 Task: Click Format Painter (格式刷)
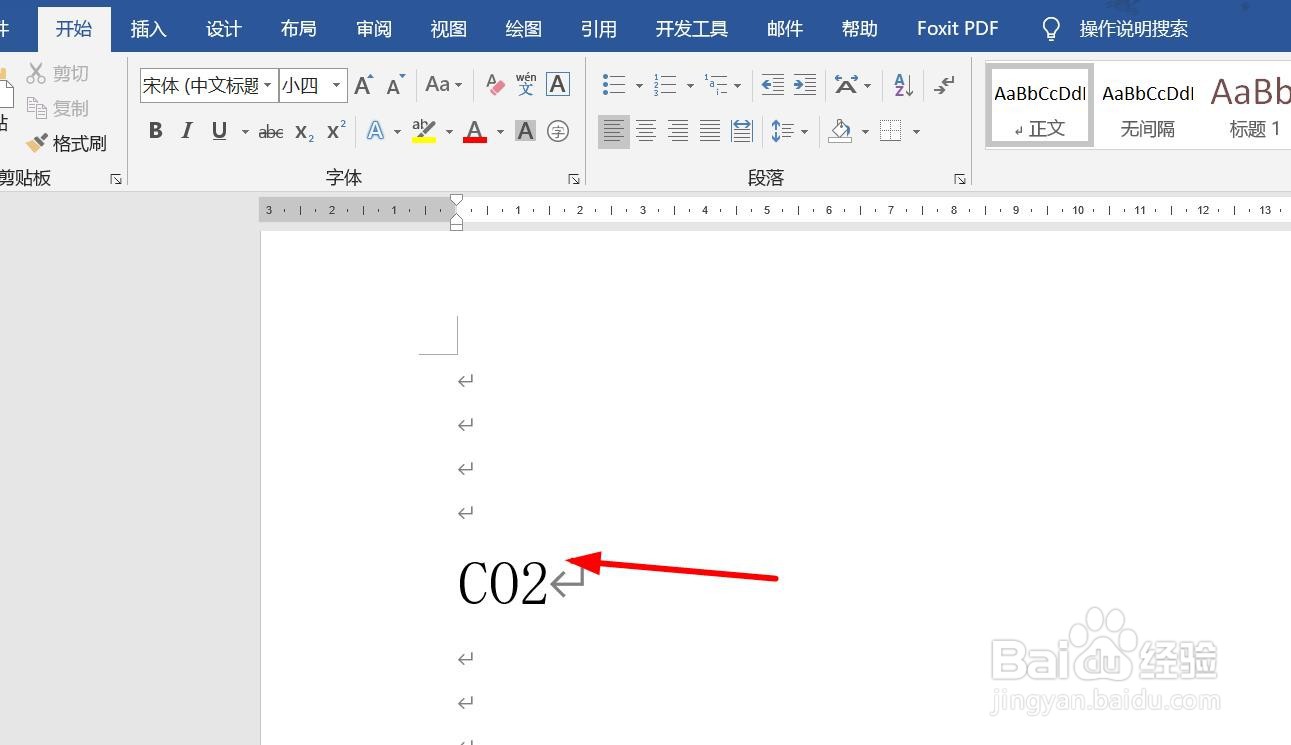66,143
